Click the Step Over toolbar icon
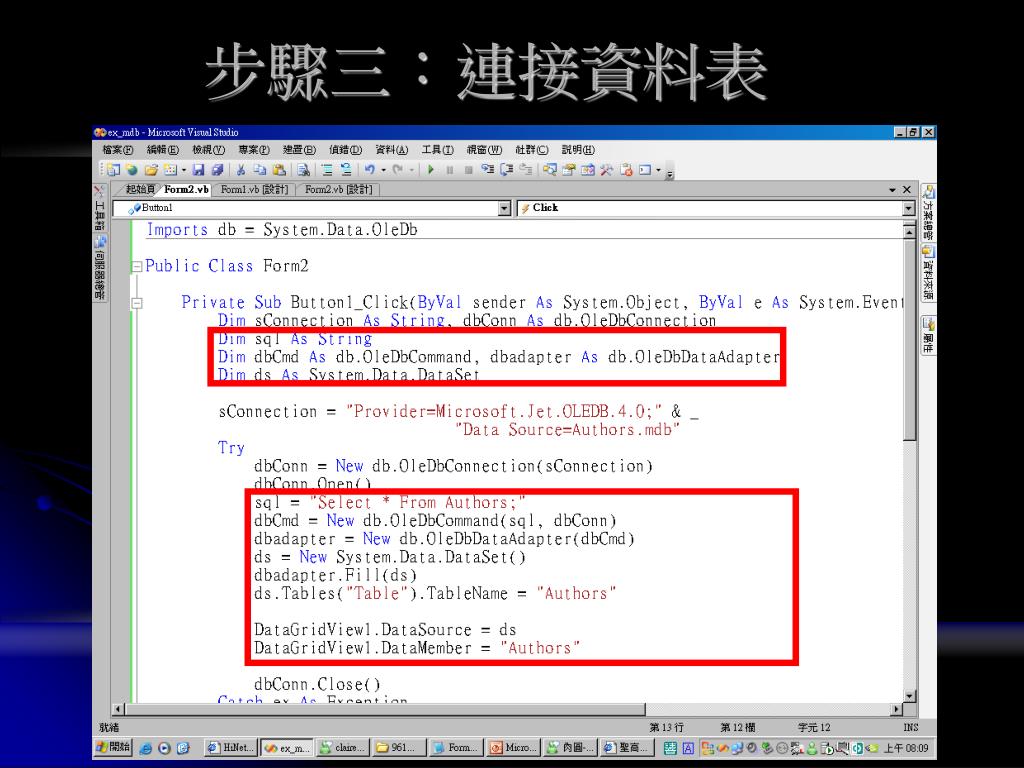1024x768 pixels. pyautogui.click(x=506, y=170)
